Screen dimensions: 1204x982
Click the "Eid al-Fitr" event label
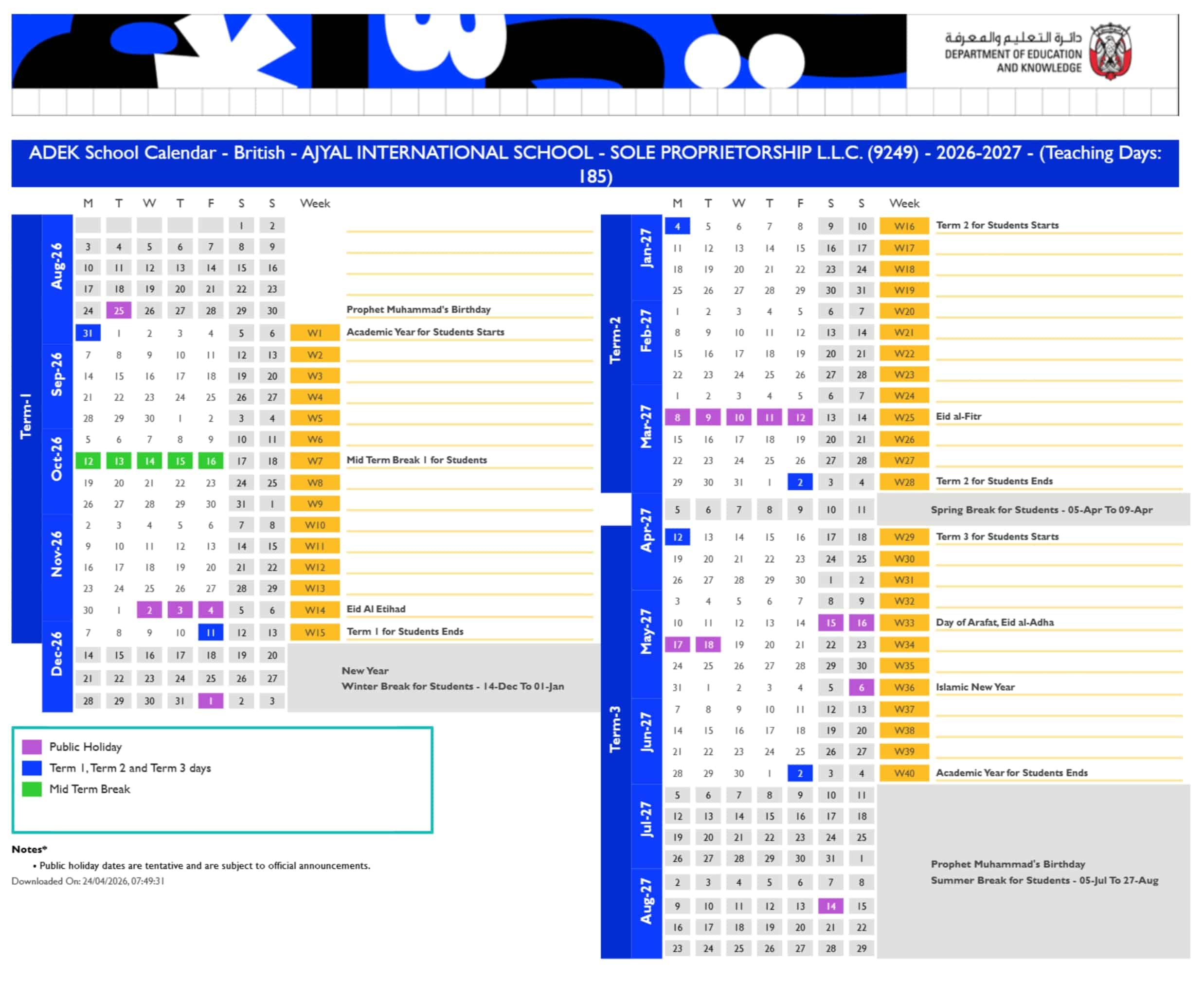click(x=958, y=416)
